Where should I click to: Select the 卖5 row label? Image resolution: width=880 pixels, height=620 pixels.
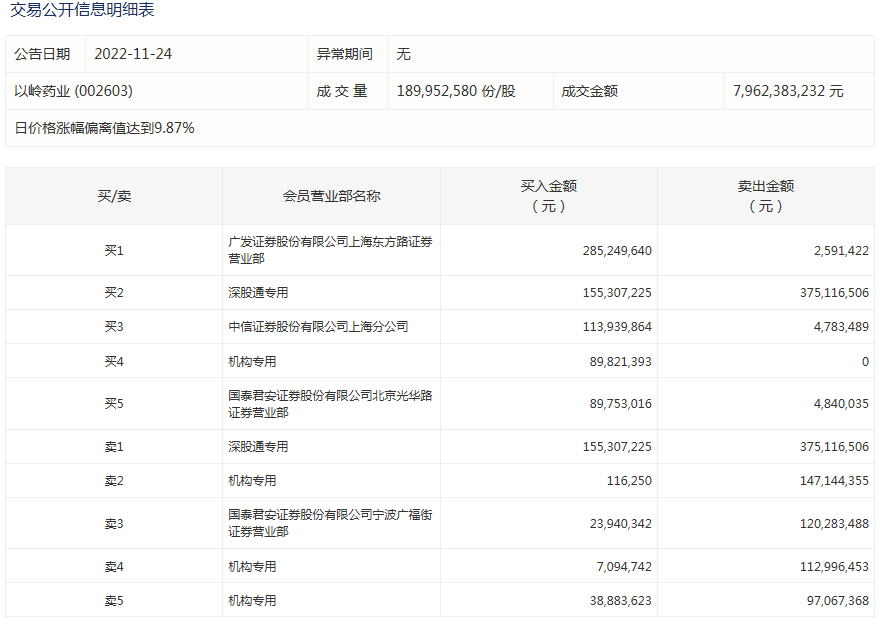click(x=114, y=601)
